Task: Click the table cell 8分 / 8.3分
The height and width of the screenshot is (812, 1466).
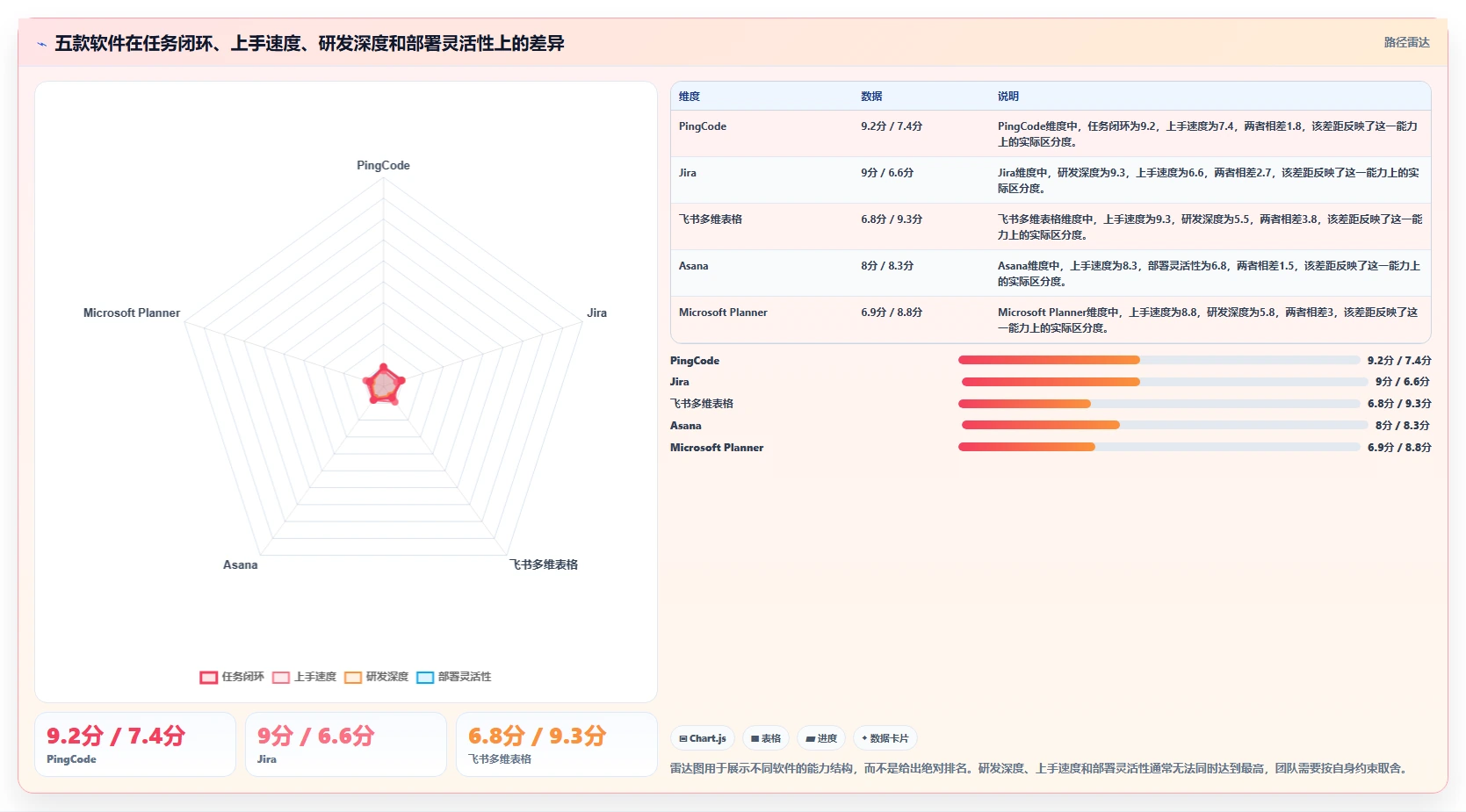Action: [x=887, y=266]
